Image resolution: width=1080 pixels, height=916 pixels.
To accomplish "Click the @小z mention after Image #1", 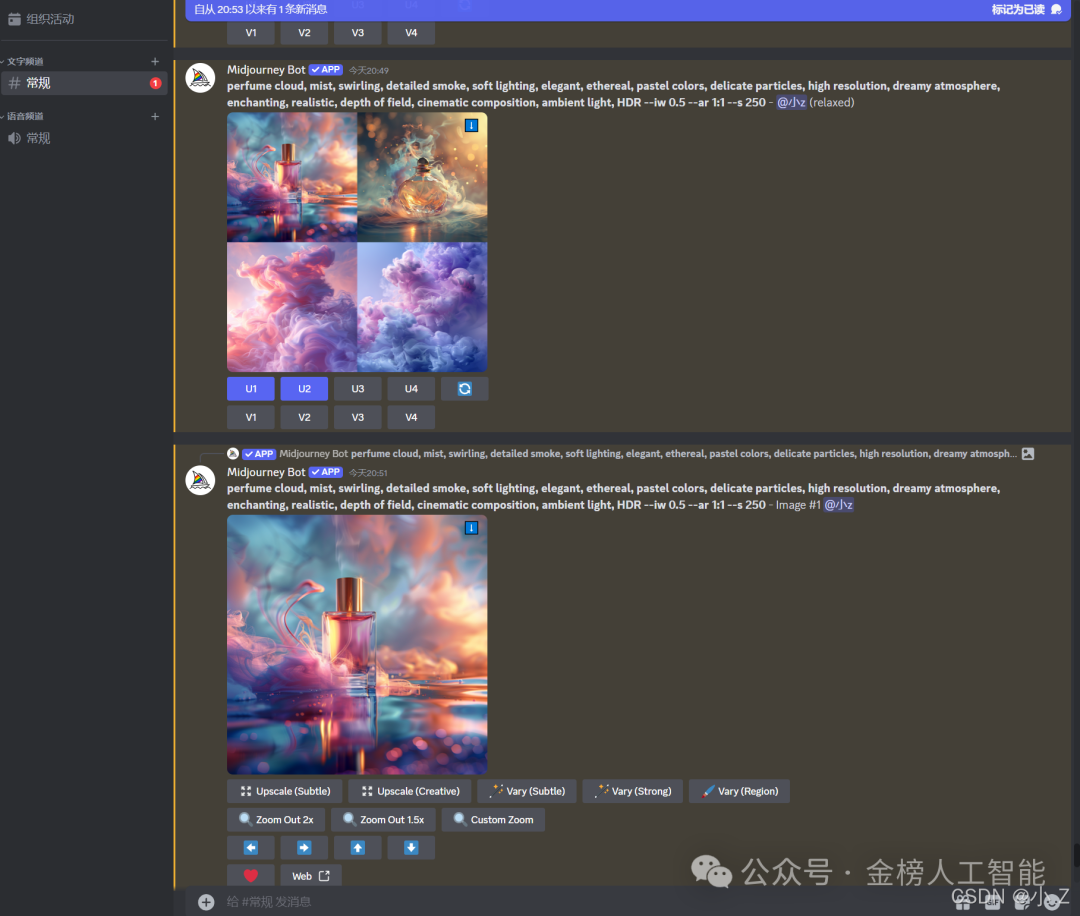I will click(x=839, y=505).
